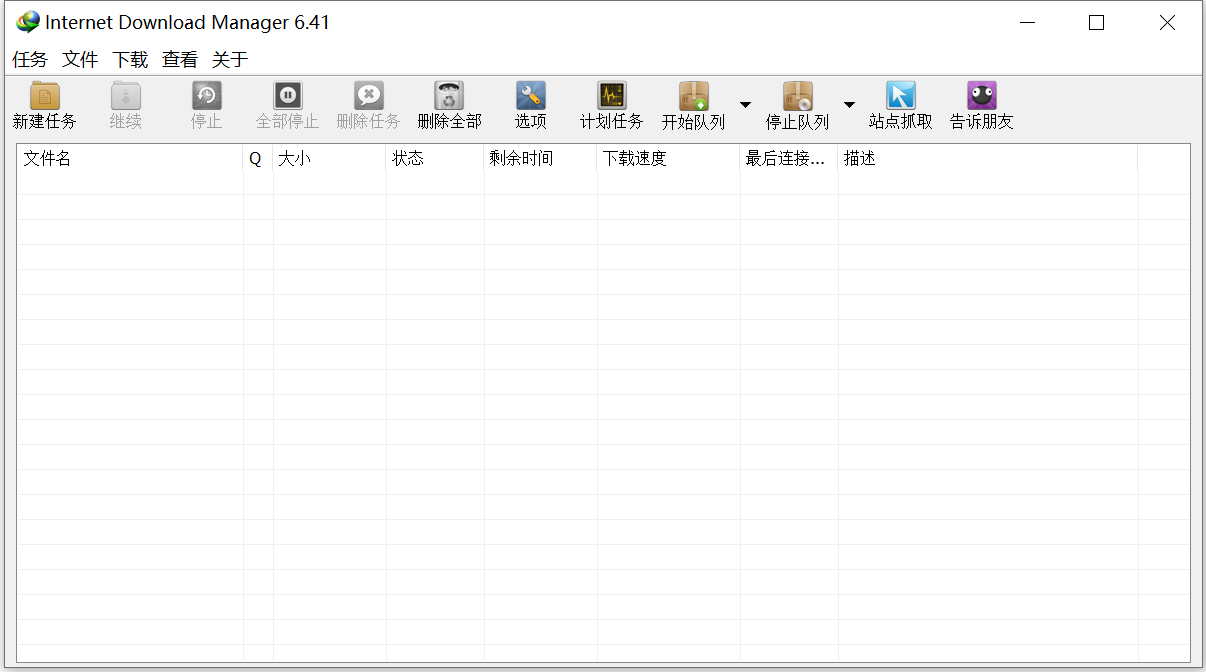Launch the 站点抓取 site grabber icon
This screenshot has height=672, width=1206.
(901, 96)
